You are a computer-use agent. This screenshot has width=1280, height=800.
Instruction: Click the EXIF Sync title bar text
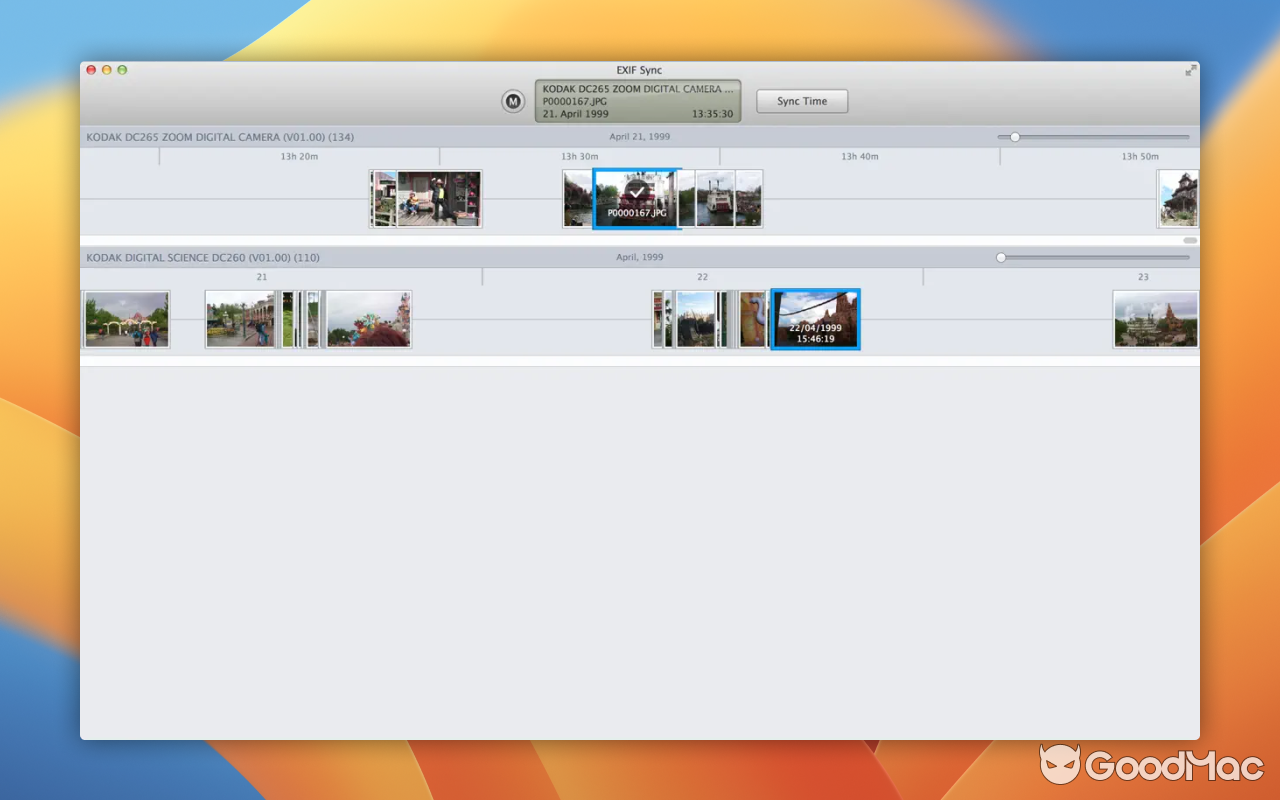[x=639, y=70]
